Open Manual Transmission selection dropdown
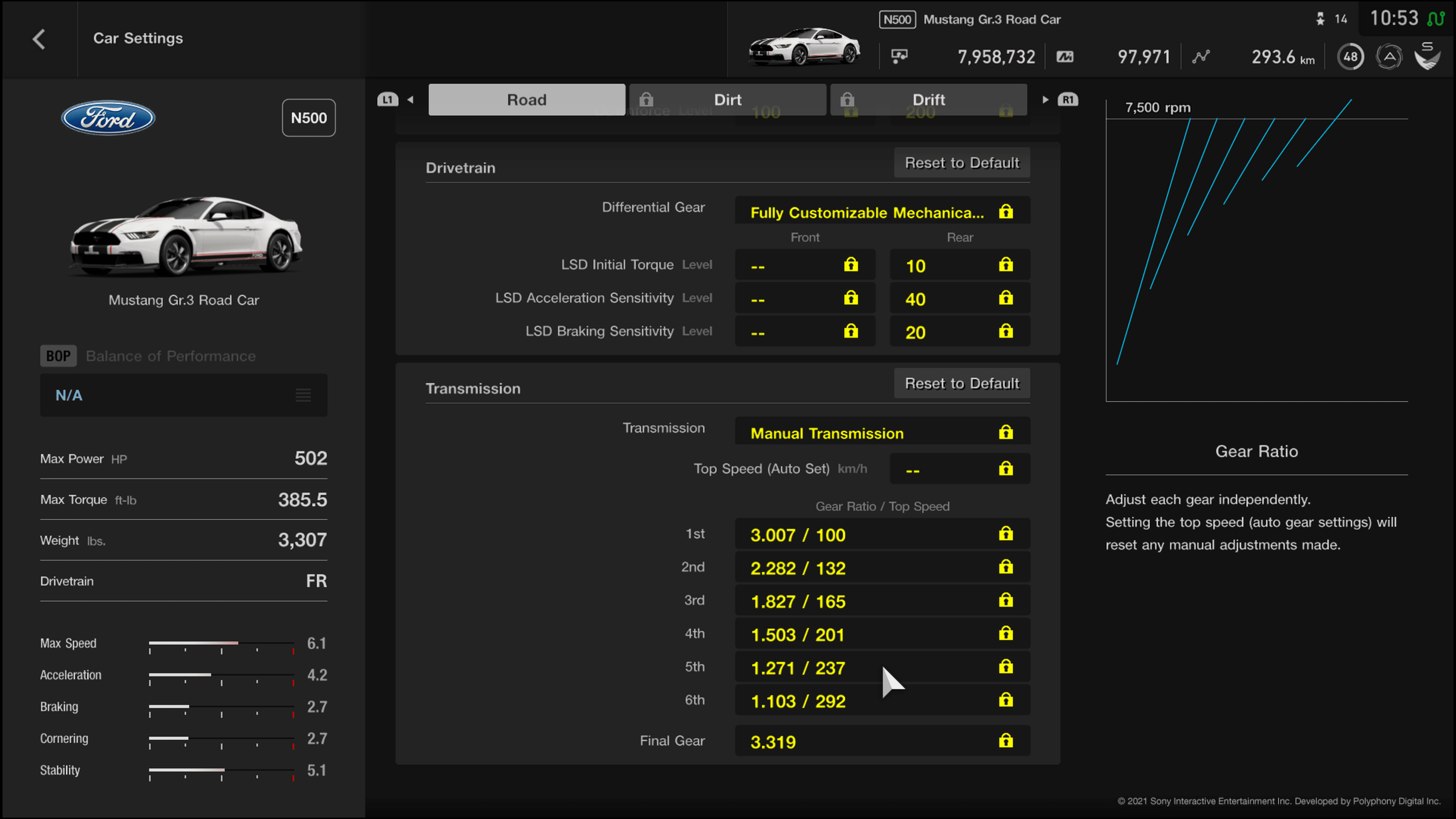Image resolution: width=1456 pixels, height=819 pixels. point(882,431)
